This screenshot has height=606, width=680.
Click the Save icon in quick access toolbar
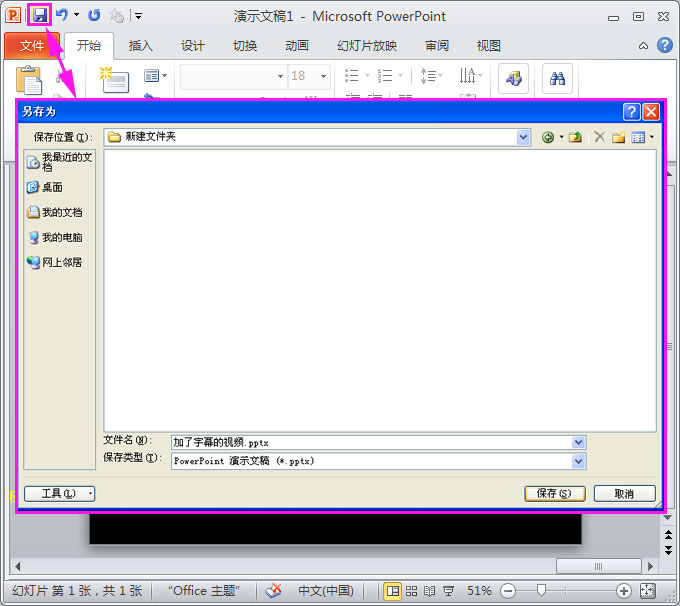40,15
